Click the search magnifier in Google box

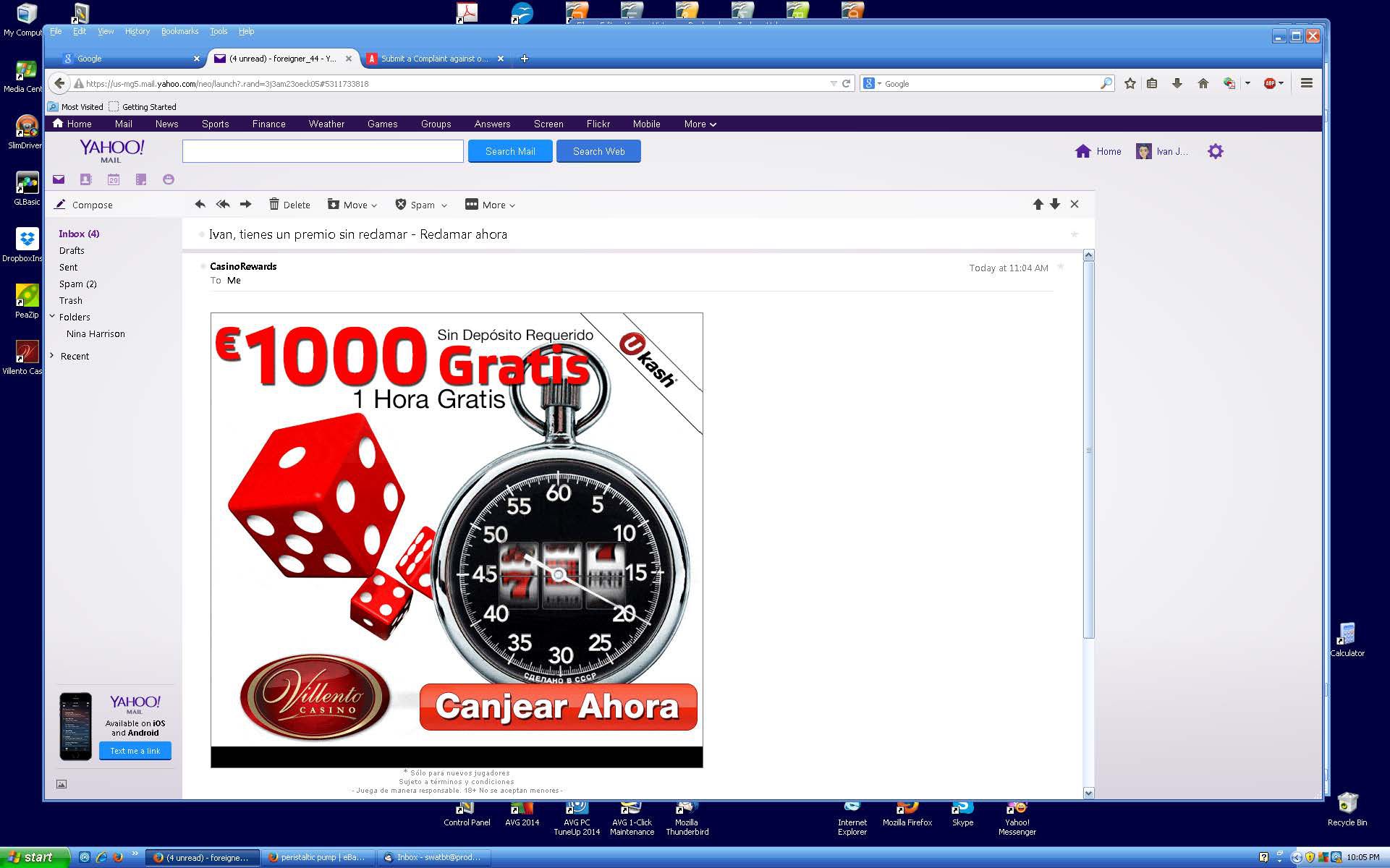(x=1106, y=83)
